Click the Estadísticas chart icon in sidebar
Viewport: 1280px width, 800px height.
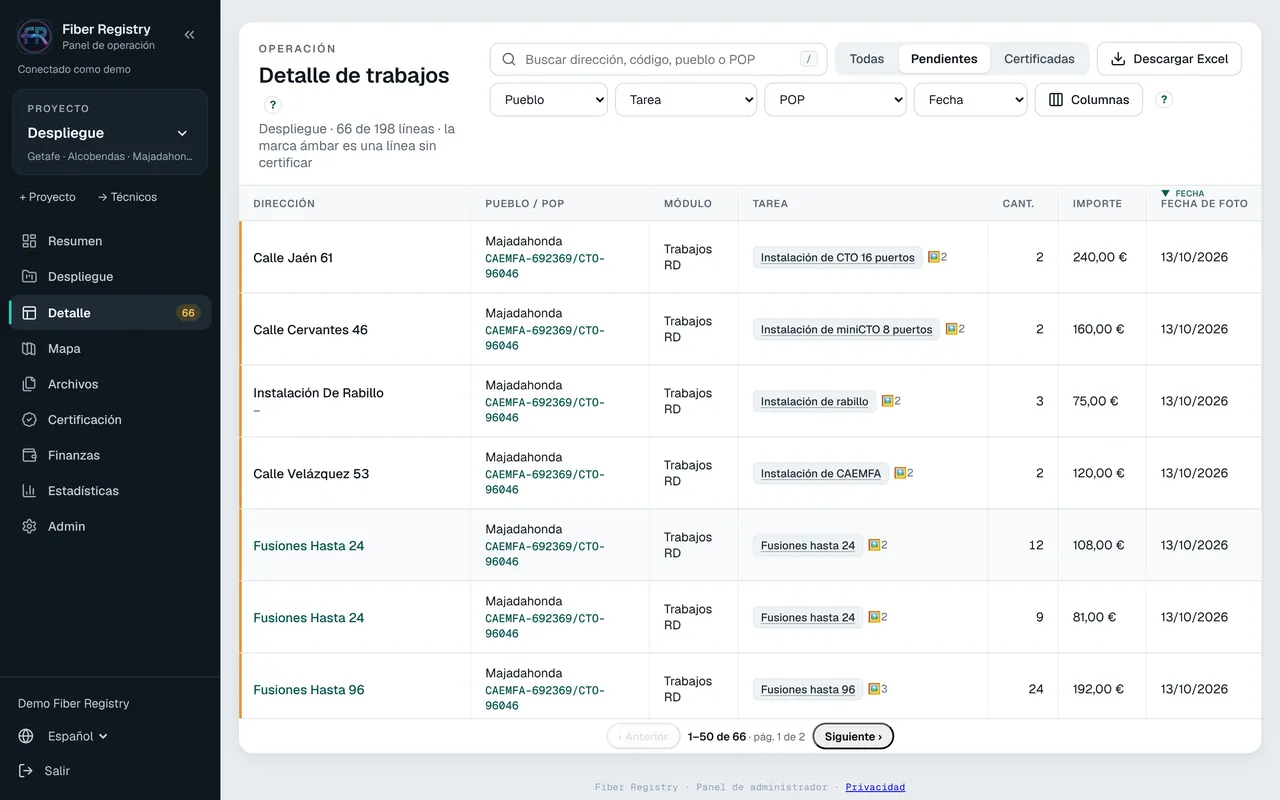click(29, 491)
